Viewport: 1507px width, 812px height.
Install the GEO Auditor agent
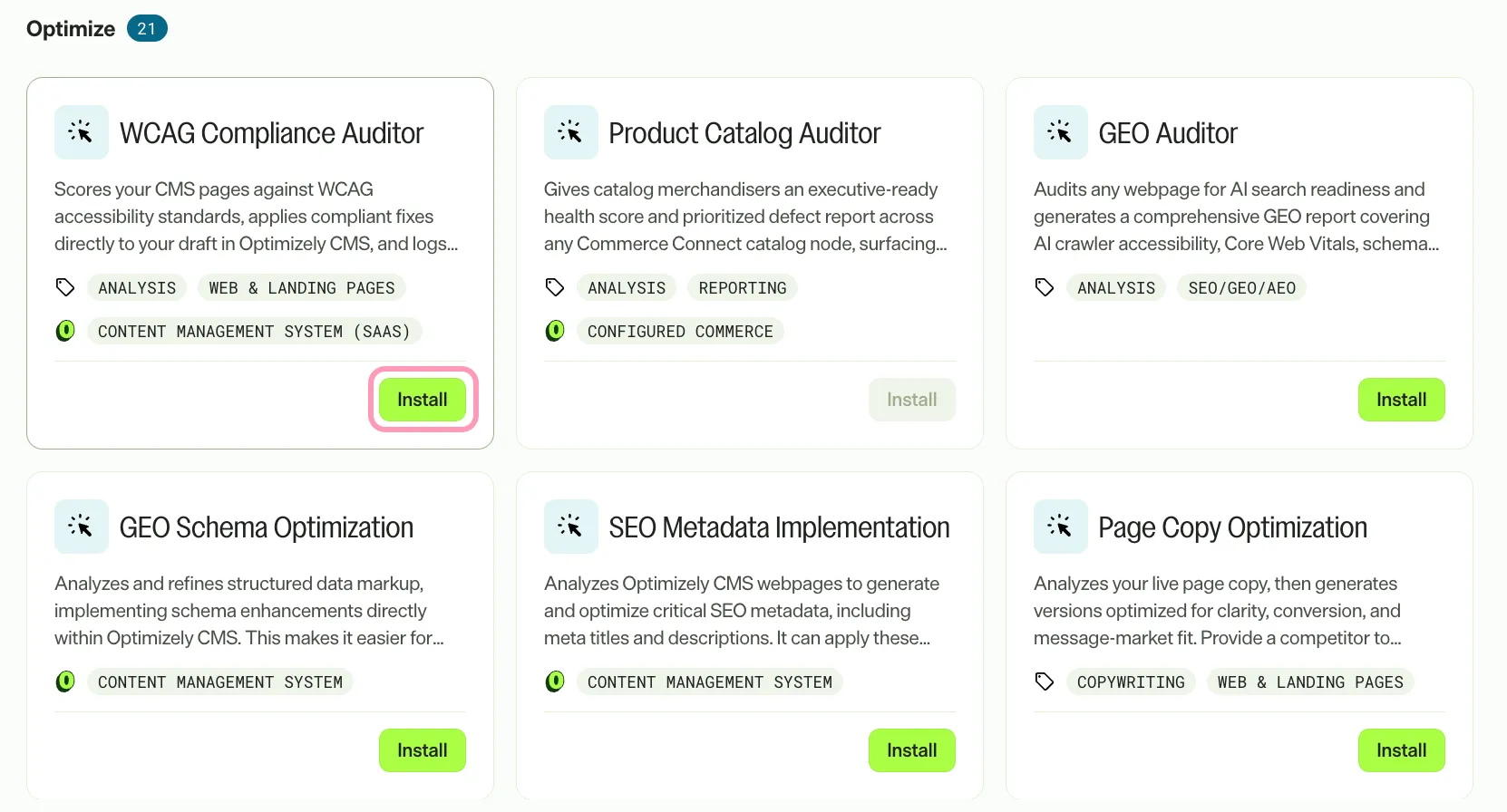coord(1402,400)
